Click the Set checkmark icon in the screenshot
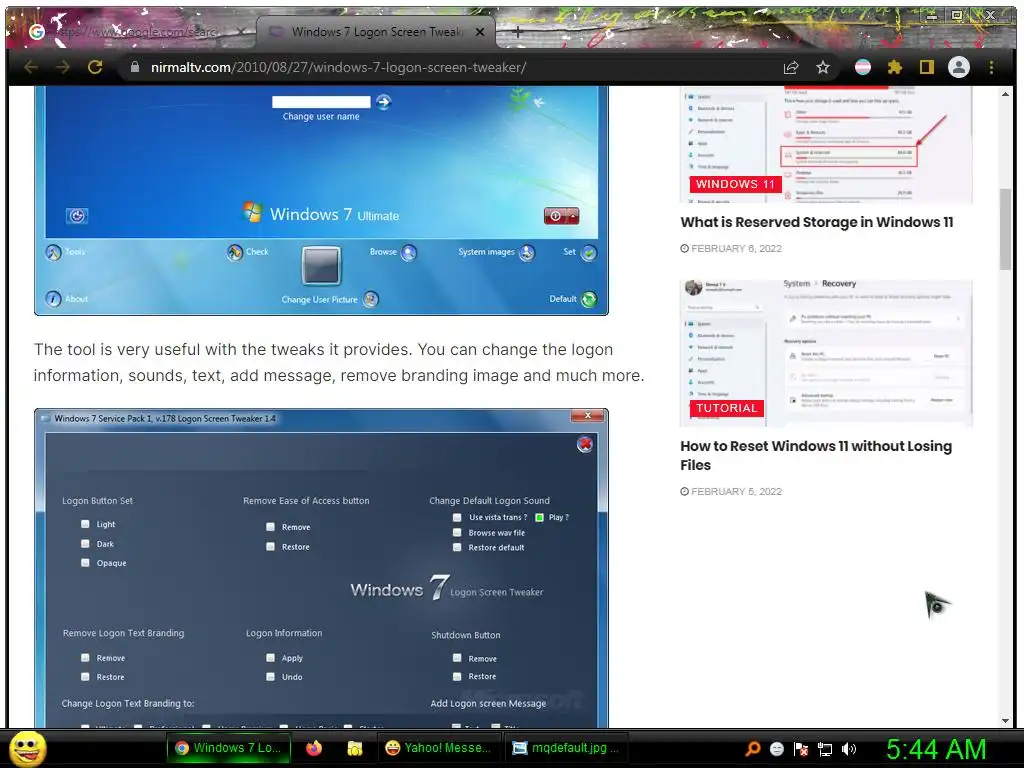The height and width of the screenshot is (768, 1024). pos(588,253)
